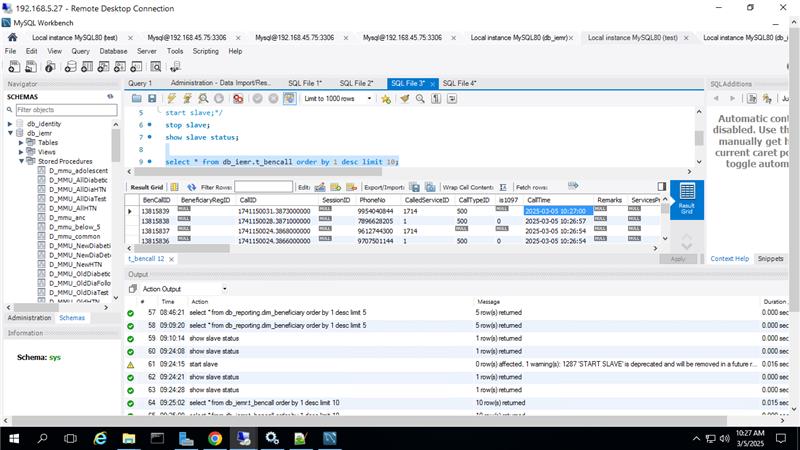Expand the db_identity schema
The height and width of the screenshot is (450, 800).
10,124
